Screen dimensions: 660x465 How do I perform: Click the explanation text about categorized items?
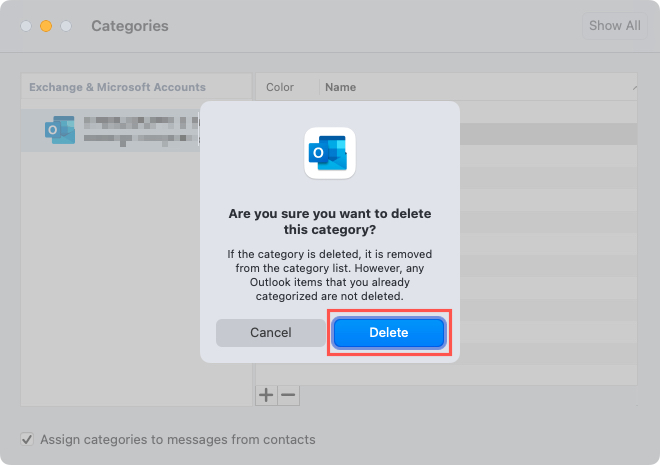(x=330, y=275)
